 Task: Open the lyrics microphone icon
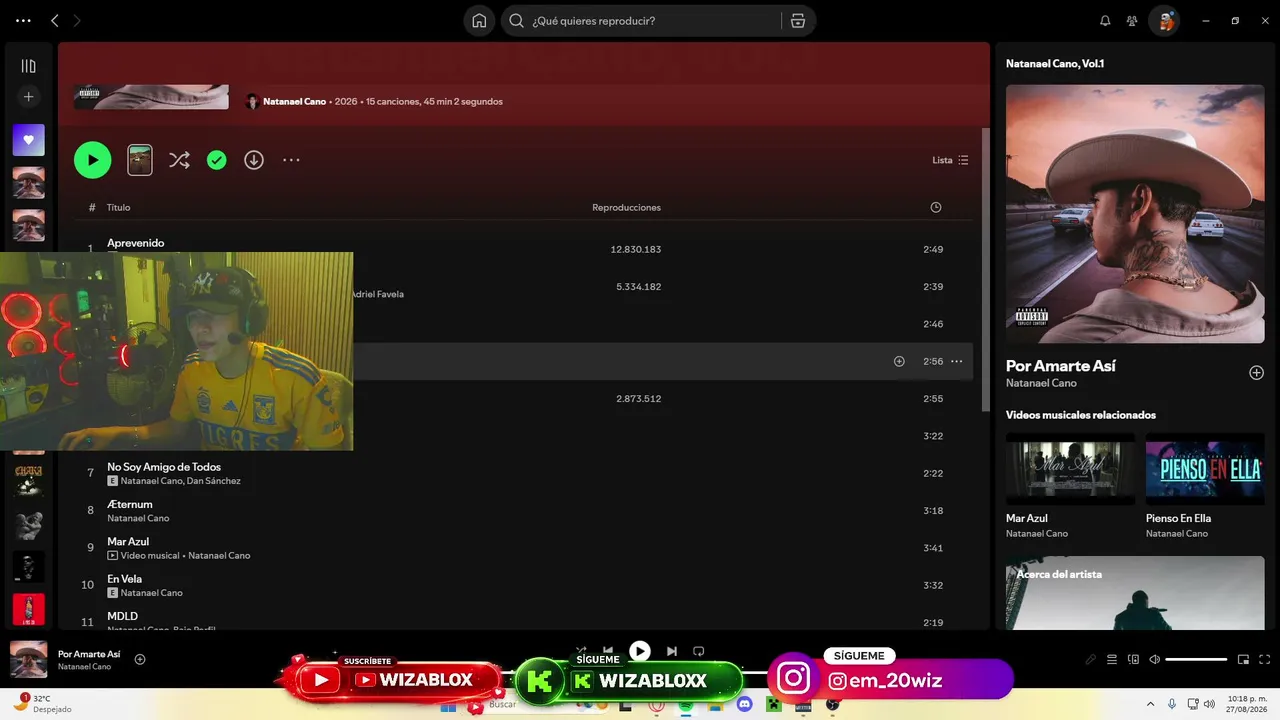click(x=1091, y=660)
